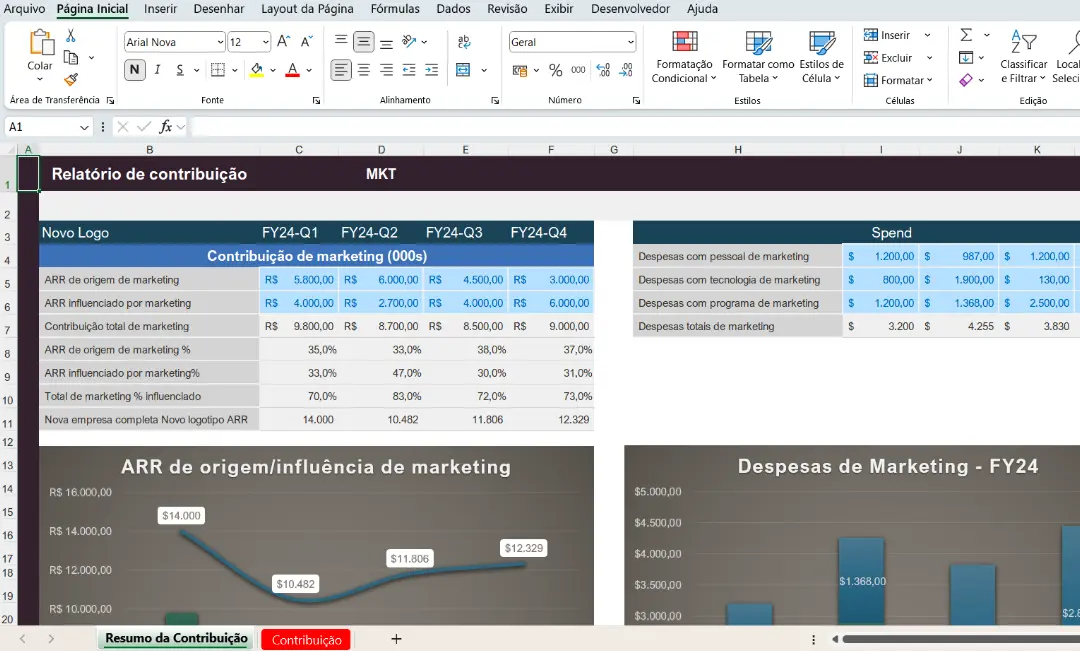Expand the Geral number format dropdown

[630, 42]
